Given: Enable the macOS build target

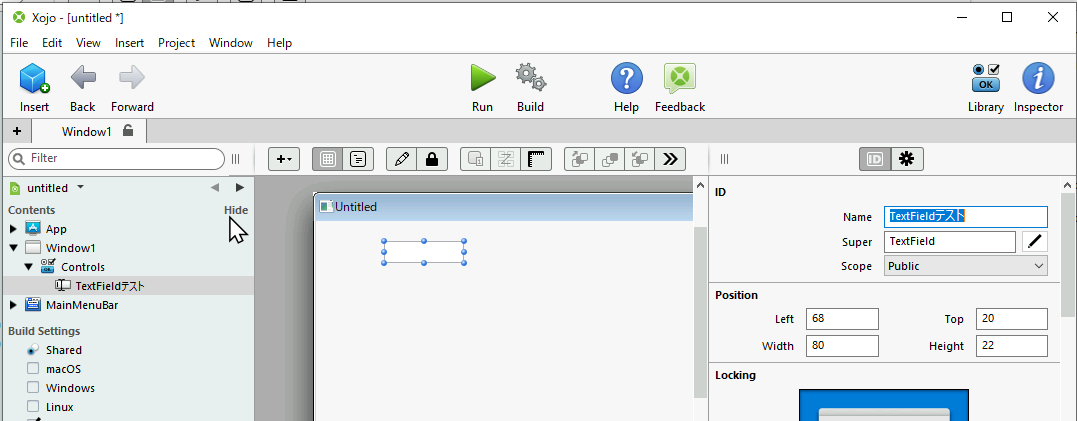Looking at the screenshot, I should 33,369.
